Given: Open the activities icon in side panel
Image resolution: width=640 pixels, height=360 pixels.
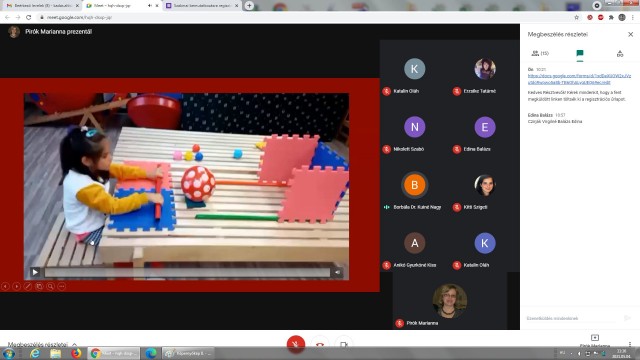Looking at the screenshot, I should tap(620, 53).
